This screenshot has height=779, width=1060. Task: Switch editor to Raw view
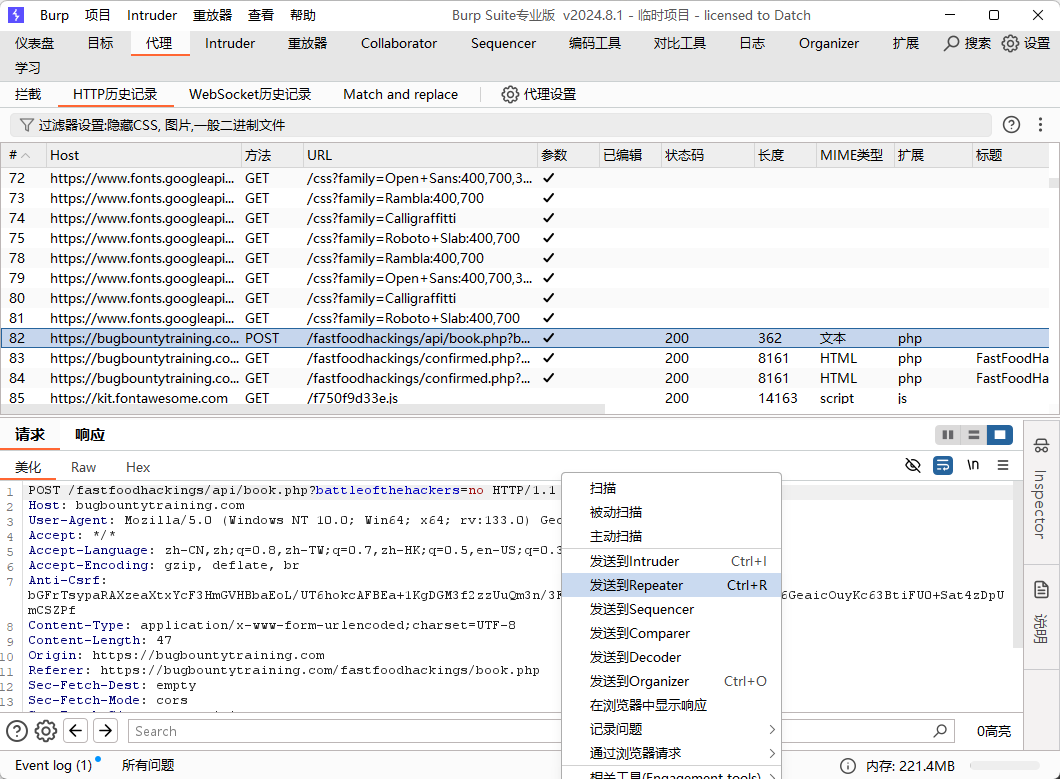[x=83, y=467]
